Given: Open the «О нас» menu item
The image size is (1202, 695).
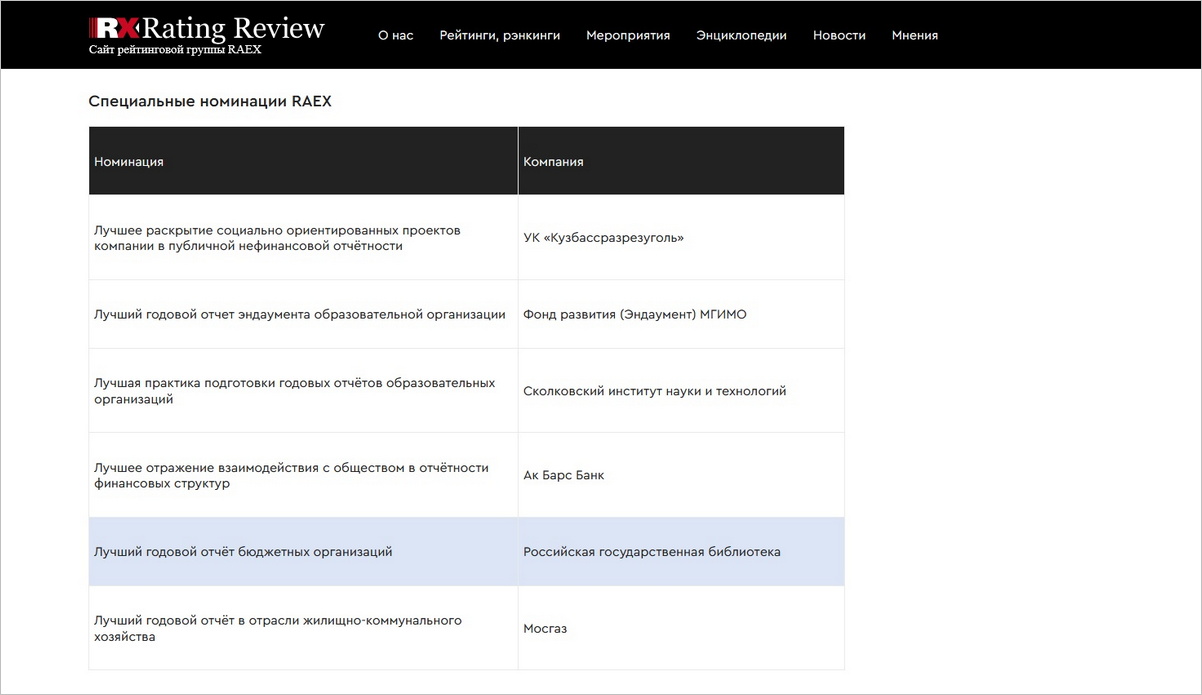Looking at the screenshot, I should pyautogui.click(x=395, y=35).
